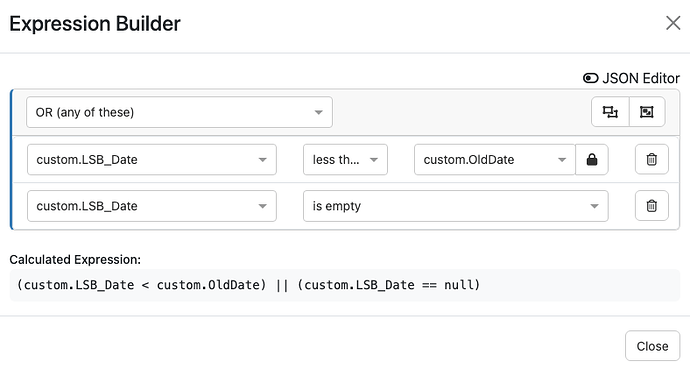Click the add condition icon in group header
690x368 pixels.
[610, 112]
